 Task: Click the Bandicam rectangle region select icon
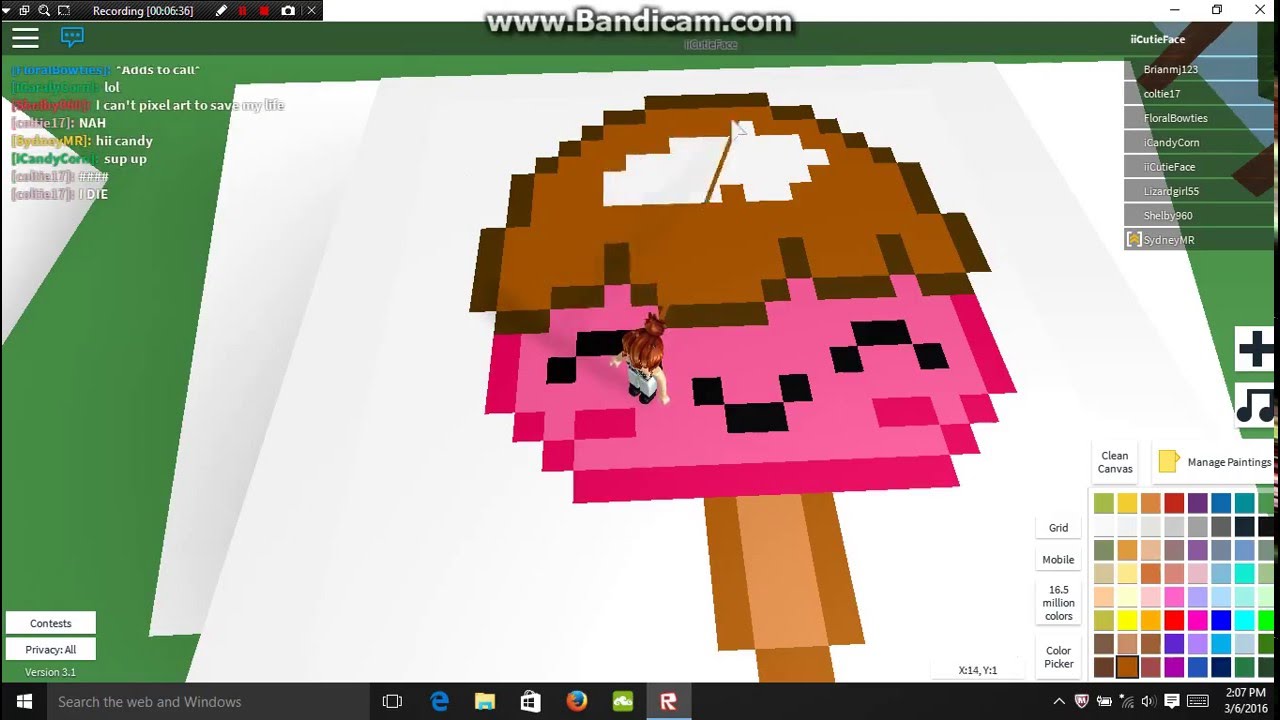click(64, 11)
